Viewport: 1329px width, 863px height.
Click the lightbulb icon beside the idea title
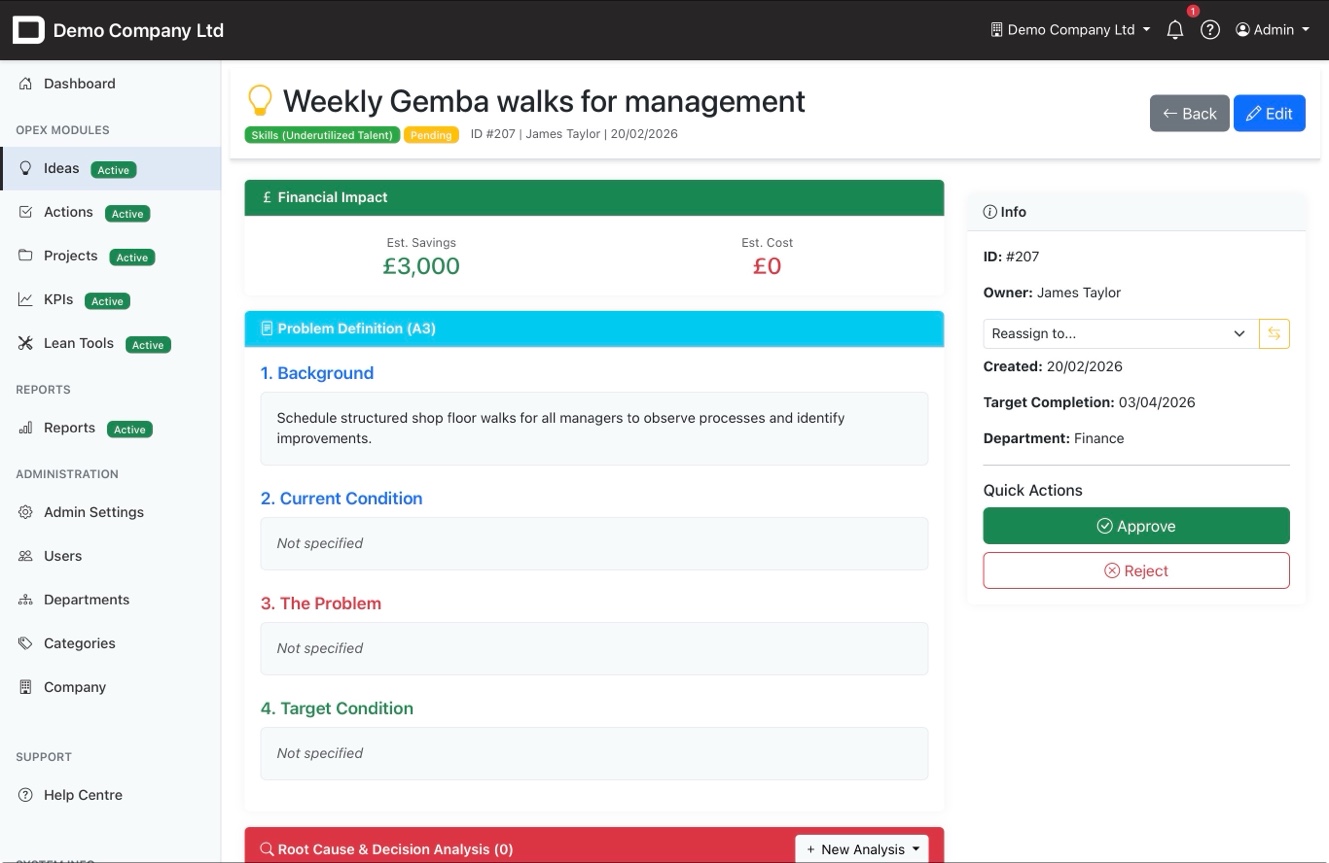tap(260, 101)
